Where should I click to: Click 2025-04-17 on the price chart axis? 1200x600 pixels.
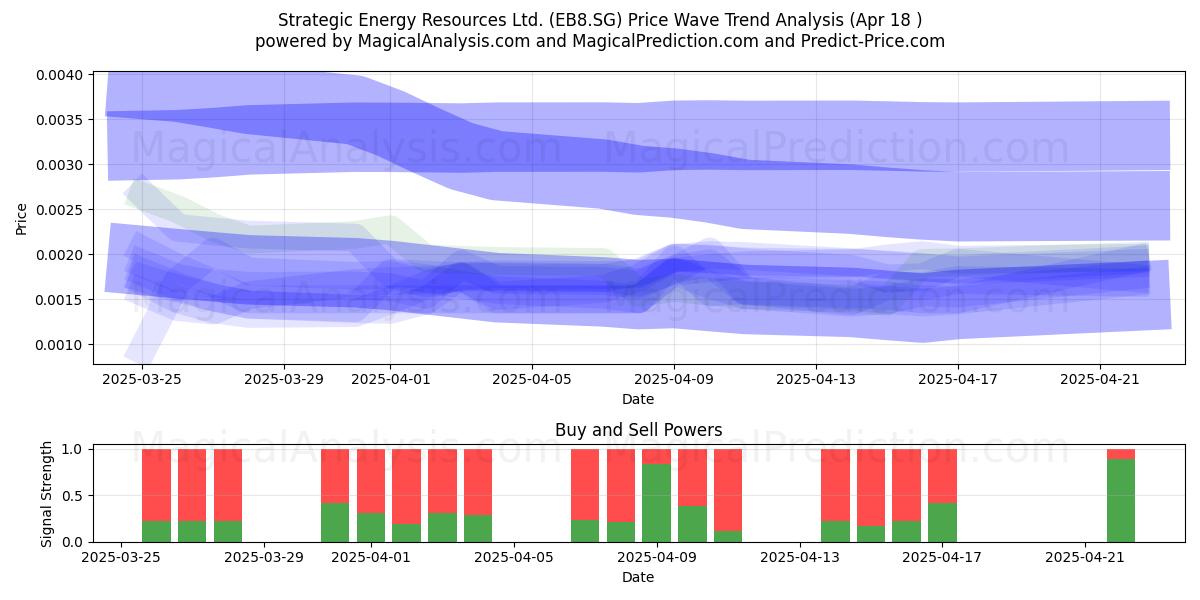pos(958,380)
